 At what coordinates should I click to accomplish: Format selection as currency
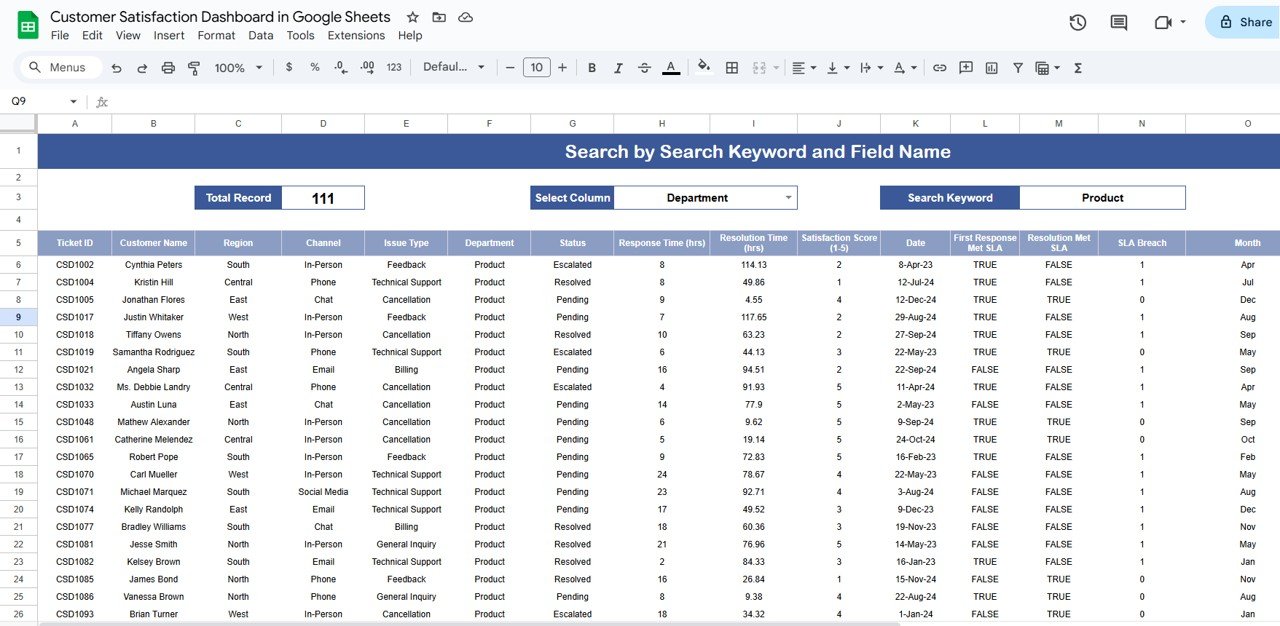(289, 67)
